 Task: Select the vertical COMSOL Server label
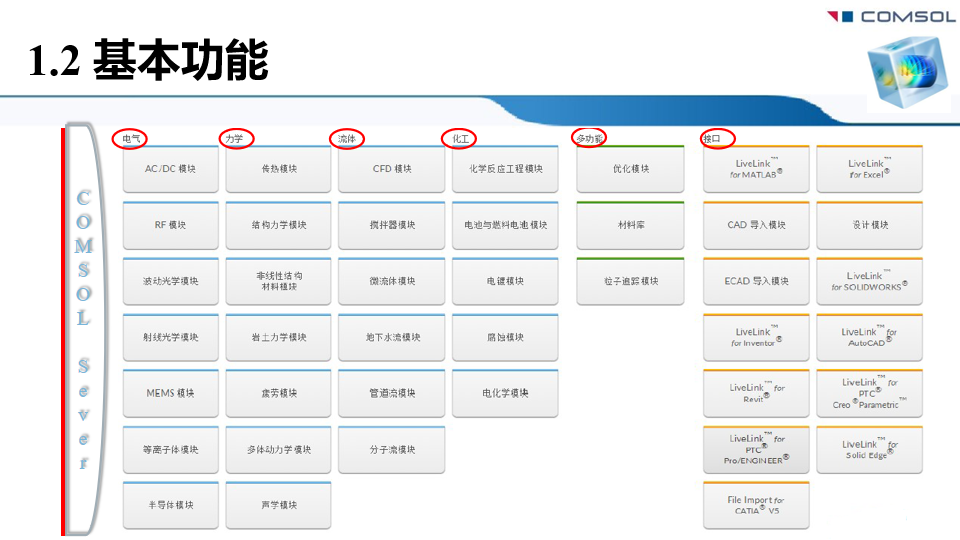tap(84, 329)
